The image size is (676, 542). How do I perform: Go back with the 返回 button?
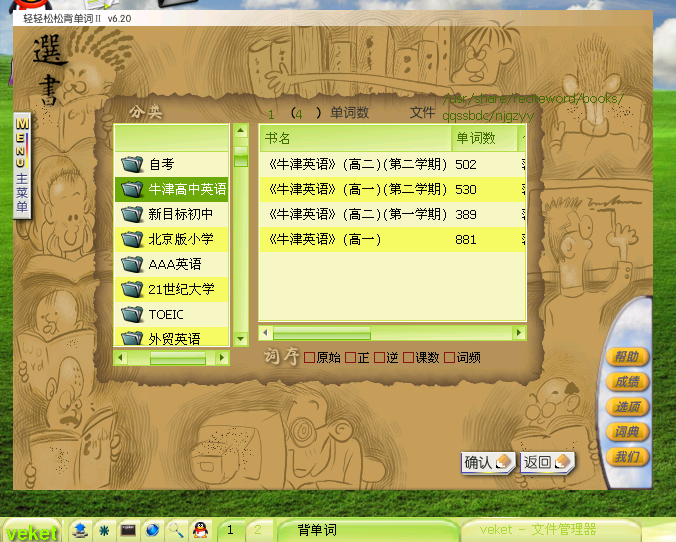coord(547,463)
